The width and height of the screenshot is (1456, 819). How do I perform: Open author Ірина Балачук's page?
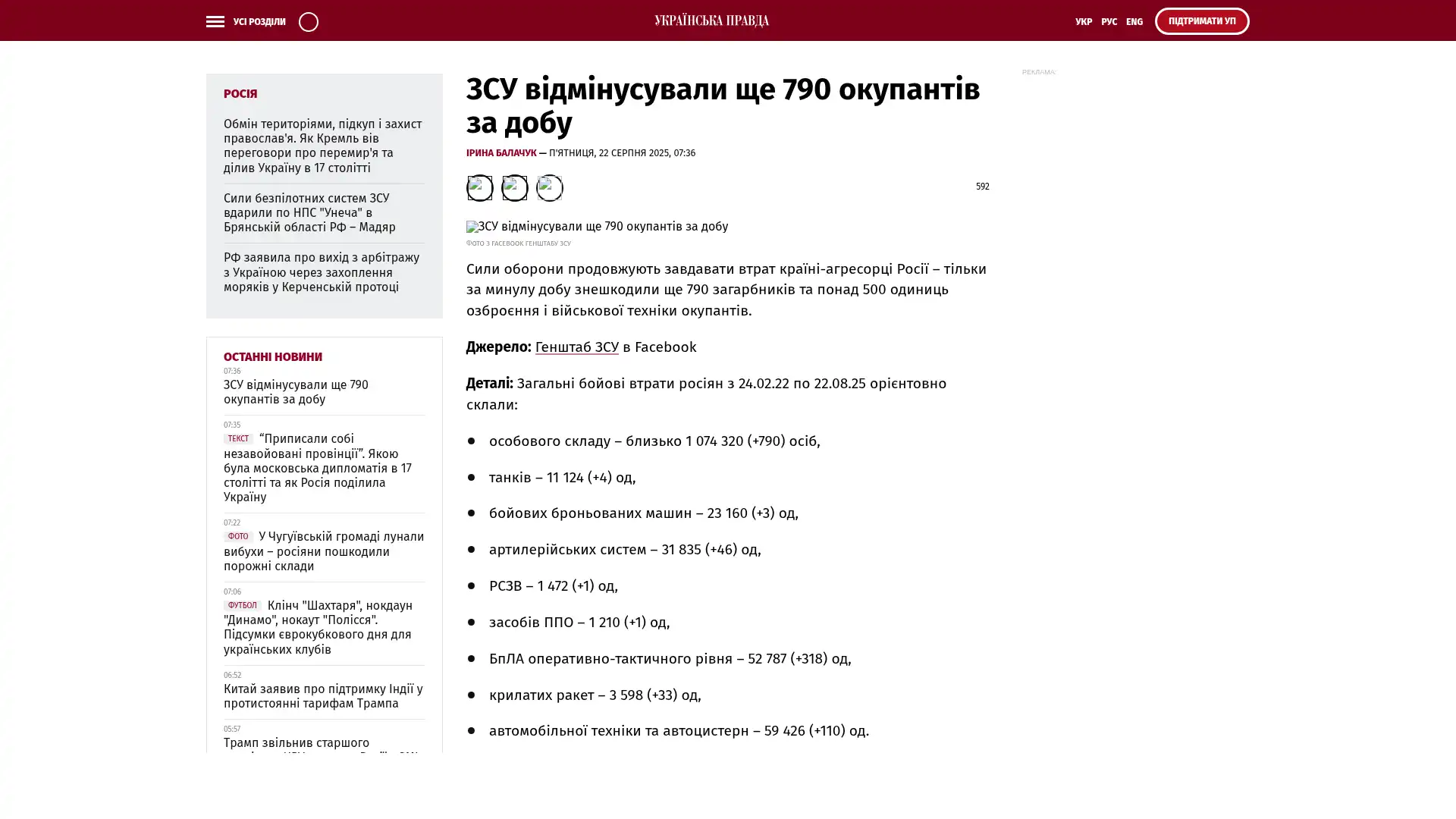coord(500,153)
